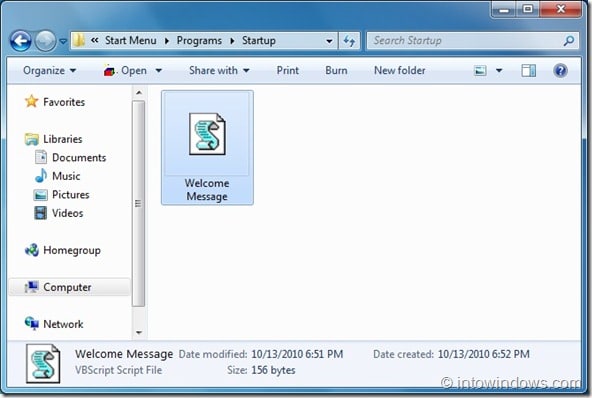Toggle the preview pane icon
The image size is (592, 398).
[x=528, y=71]
